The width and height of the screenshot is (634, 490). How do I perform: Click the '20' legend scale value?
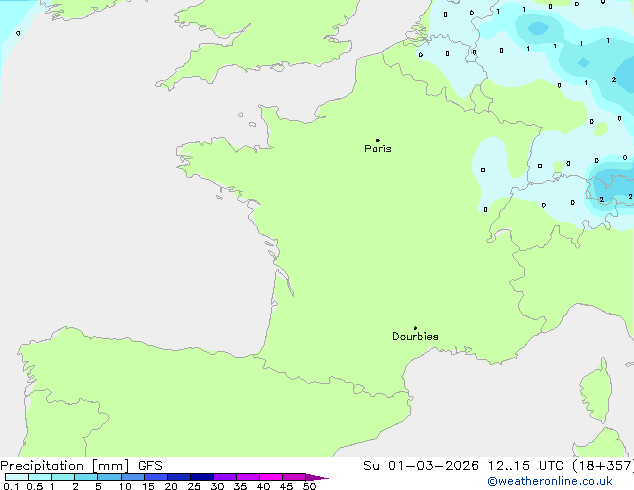[x=171, y=486]
